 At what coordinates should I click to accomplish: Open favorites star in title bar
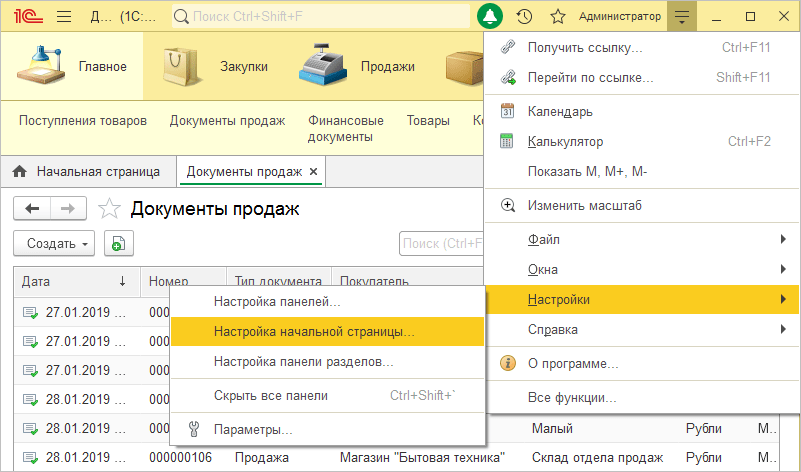[558, 16]
